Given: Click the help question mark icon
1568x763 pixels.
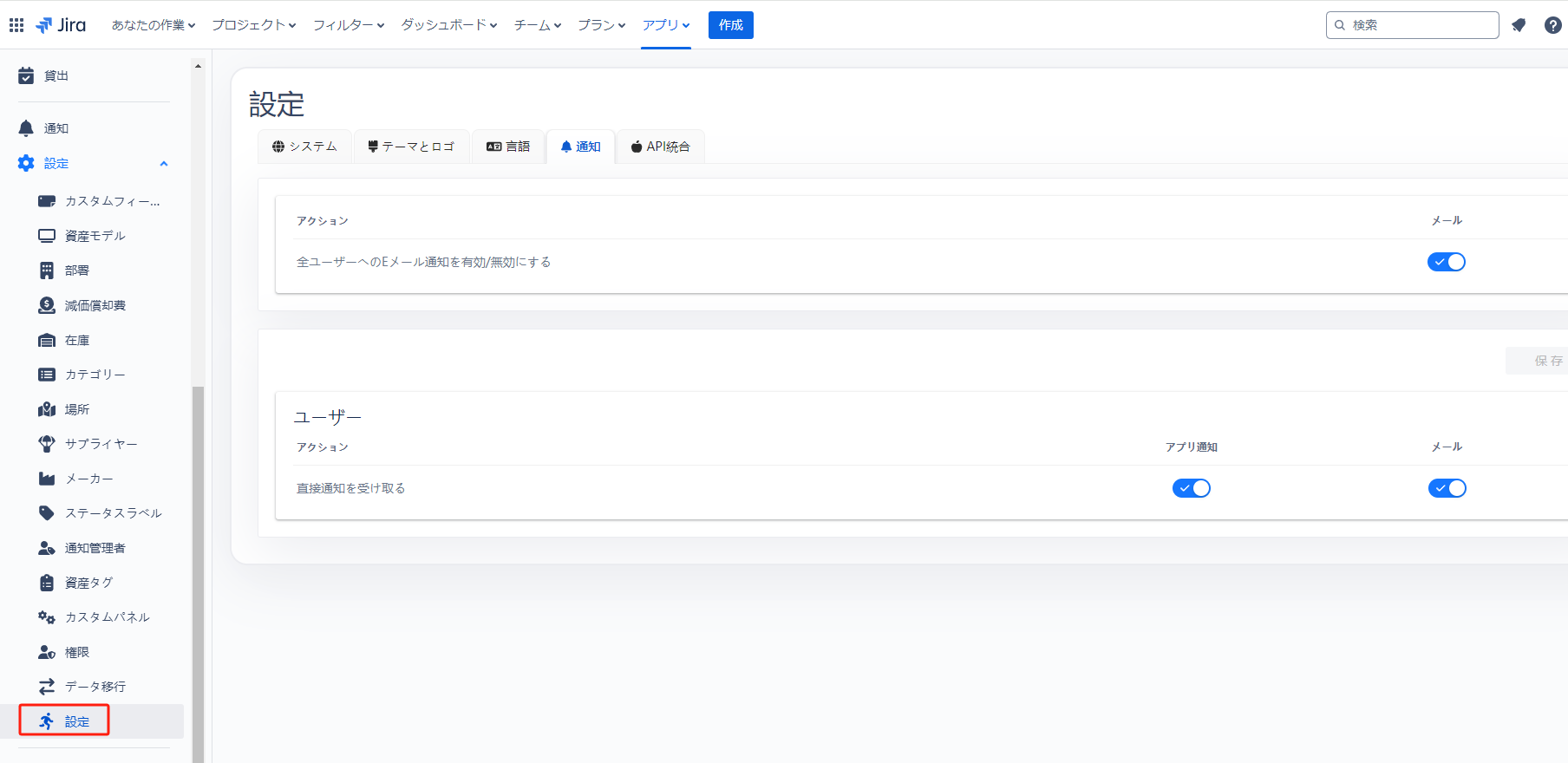Looking at the screenshot, I should (1552, 25).
